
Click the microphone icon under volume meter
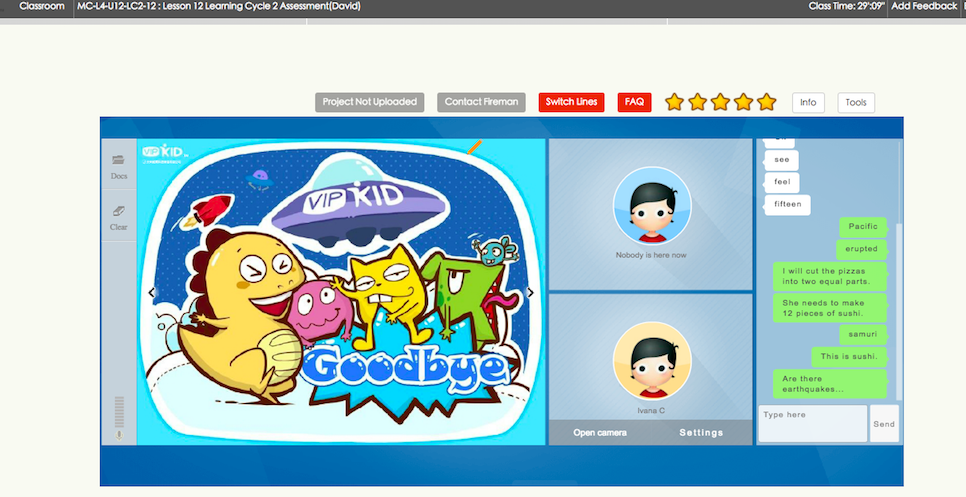(x=119, y=435)
